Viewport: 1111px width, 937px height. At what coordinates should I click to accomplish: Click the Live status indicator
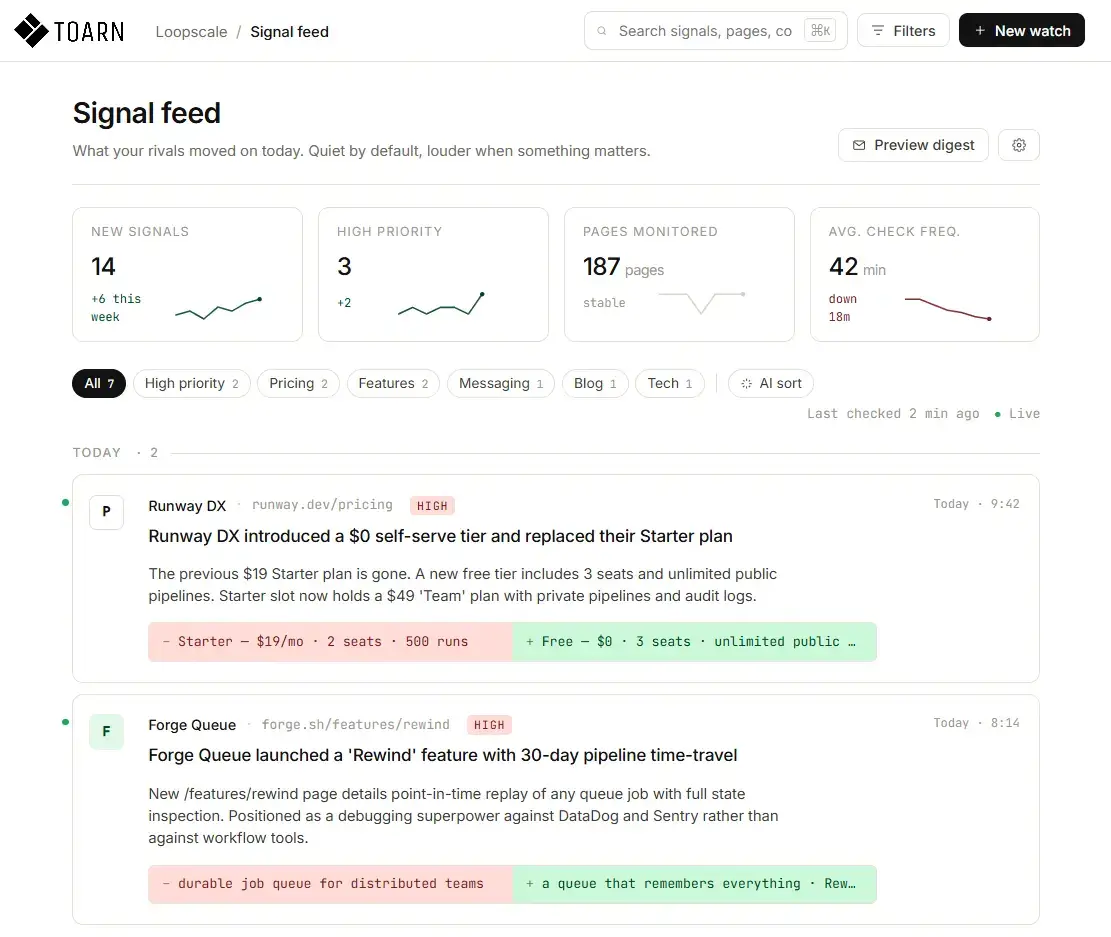point(1017,414)
